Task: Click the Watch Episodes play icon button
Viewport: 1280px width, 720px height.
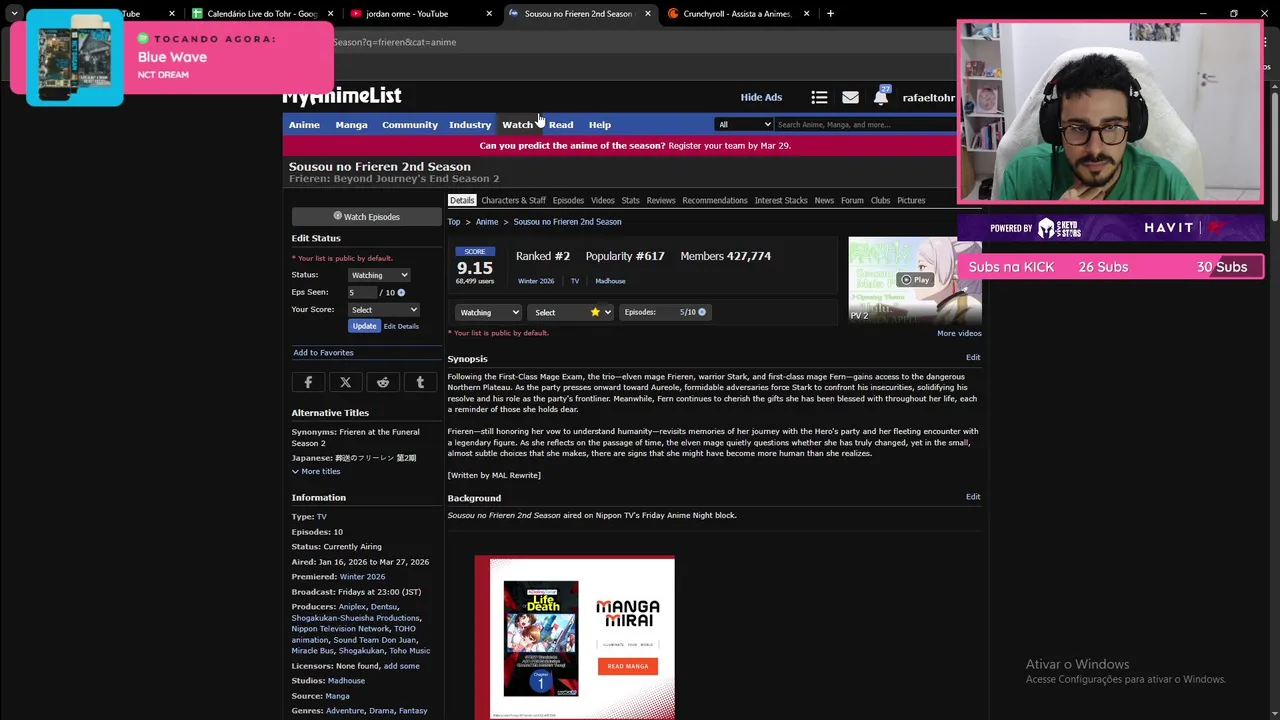Action: (x=366, y=216)
